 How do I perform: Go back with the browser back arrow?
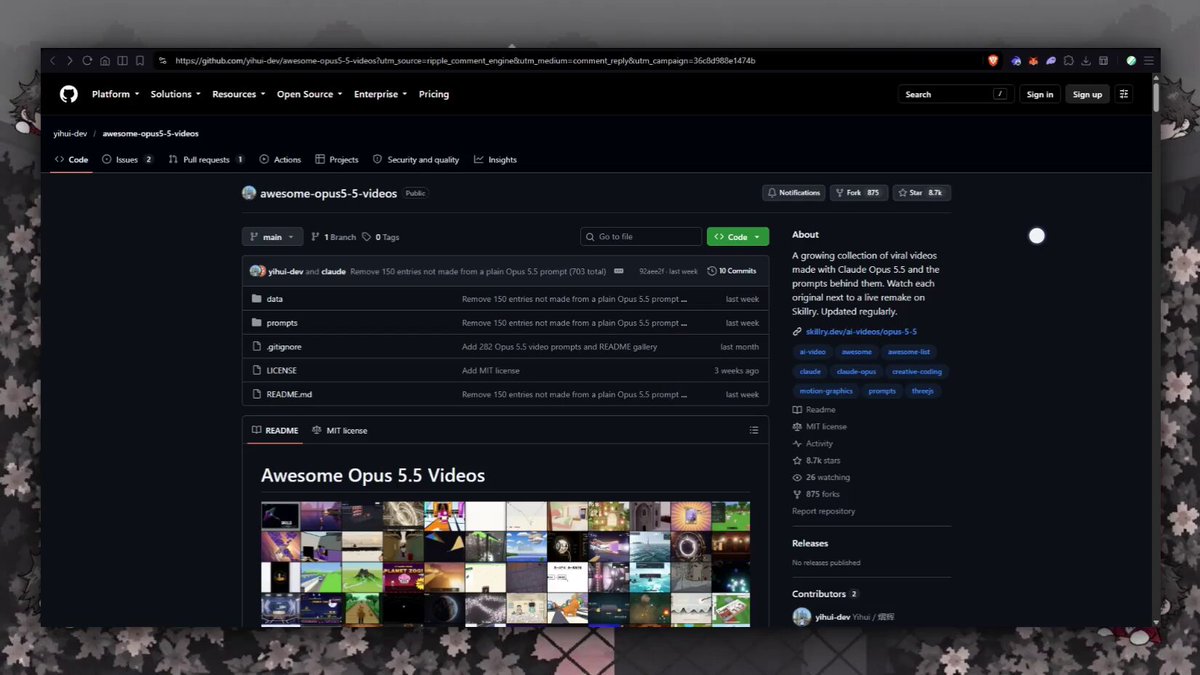coord(53,61)
